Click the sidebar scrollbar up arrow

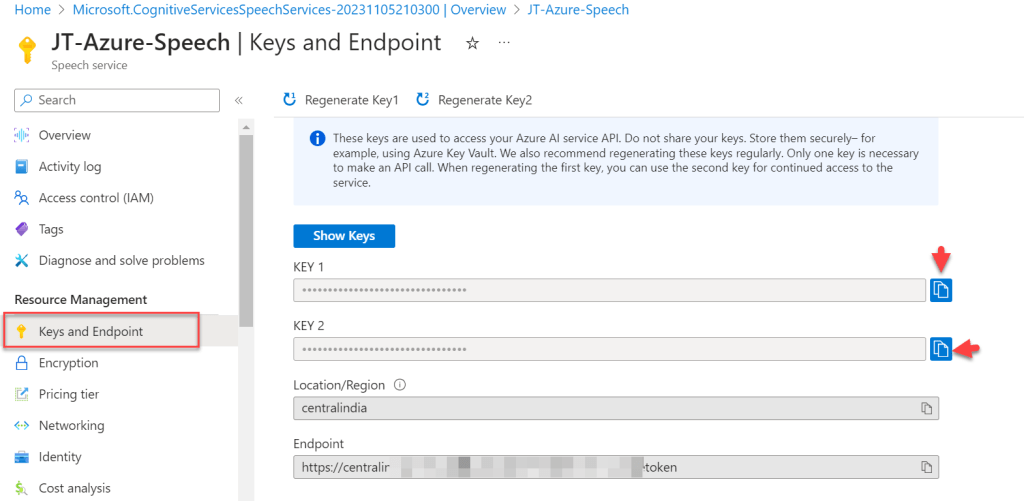(x=246, y=127)
